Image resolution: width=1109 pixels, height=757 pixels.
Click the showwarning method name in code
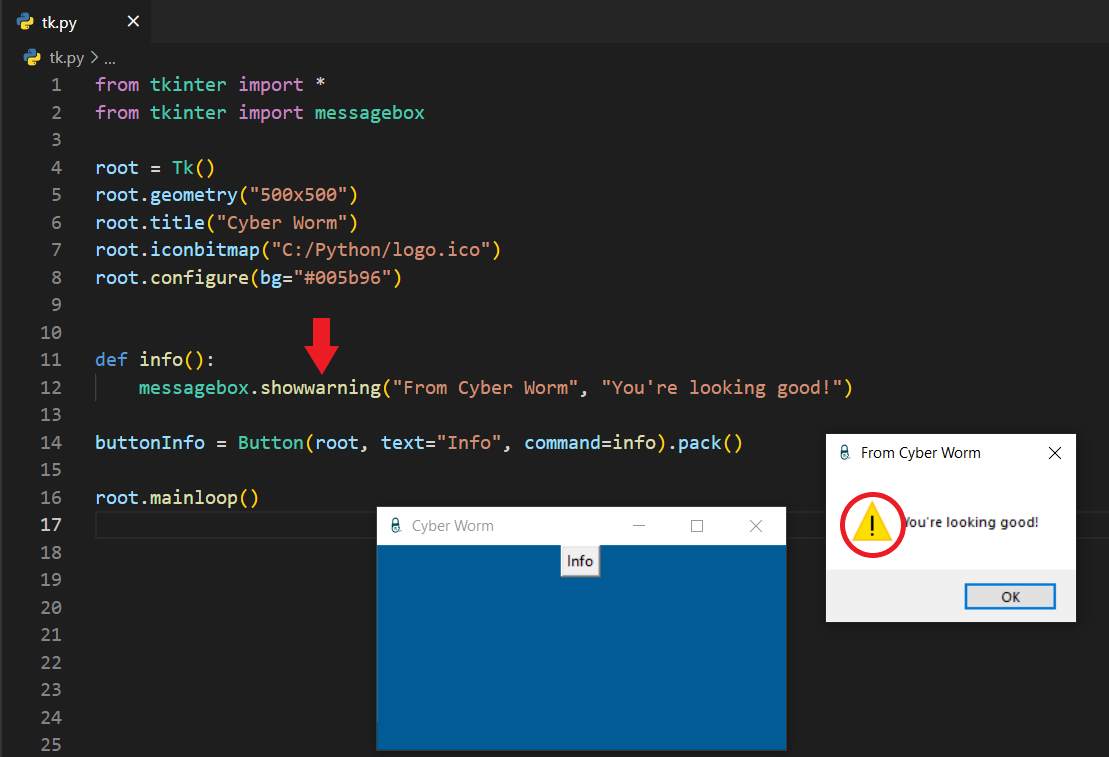click(x=320, y=387)
